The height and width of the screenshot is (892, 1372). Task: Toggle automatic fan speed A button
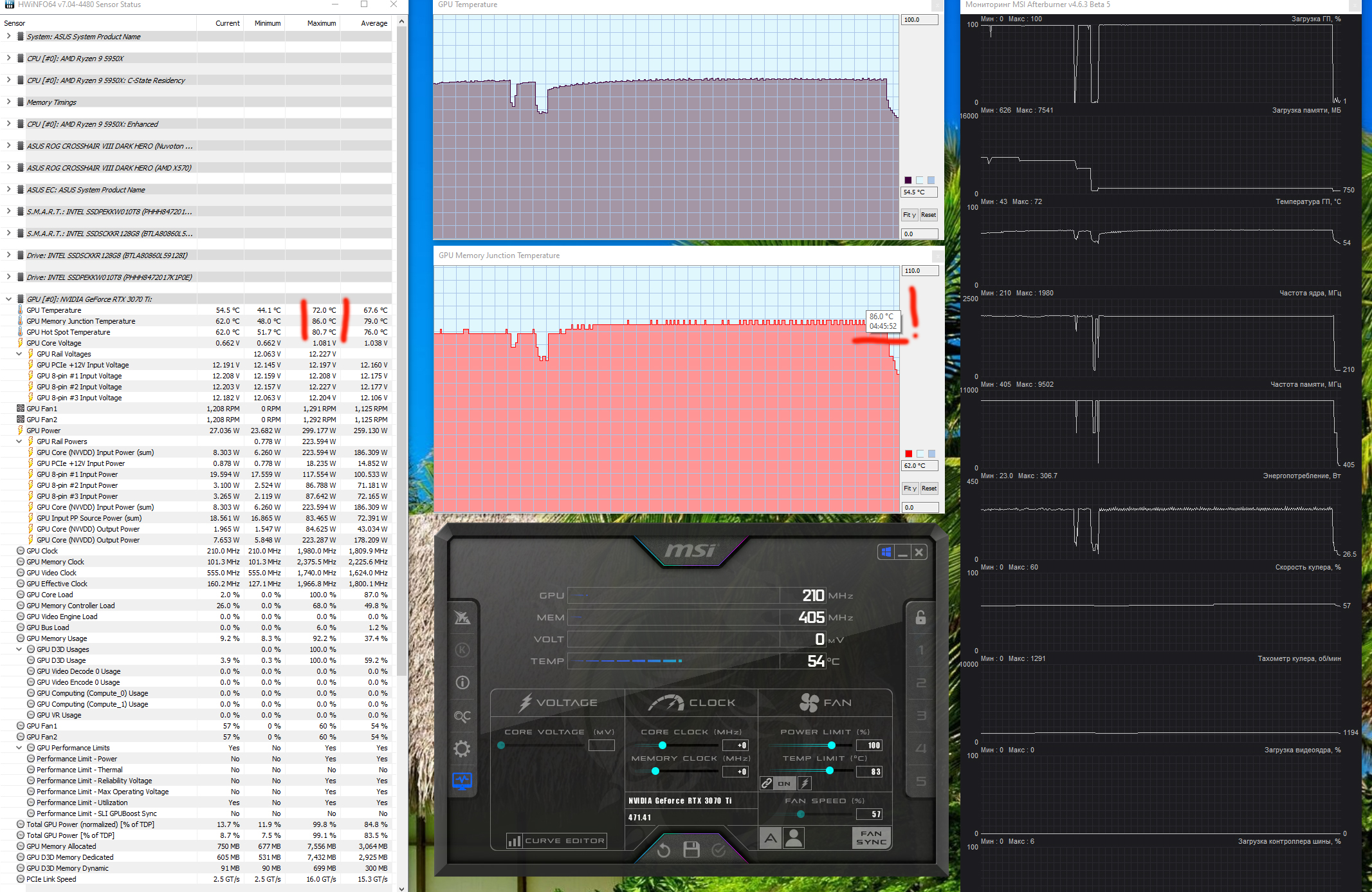coord(770,837)
